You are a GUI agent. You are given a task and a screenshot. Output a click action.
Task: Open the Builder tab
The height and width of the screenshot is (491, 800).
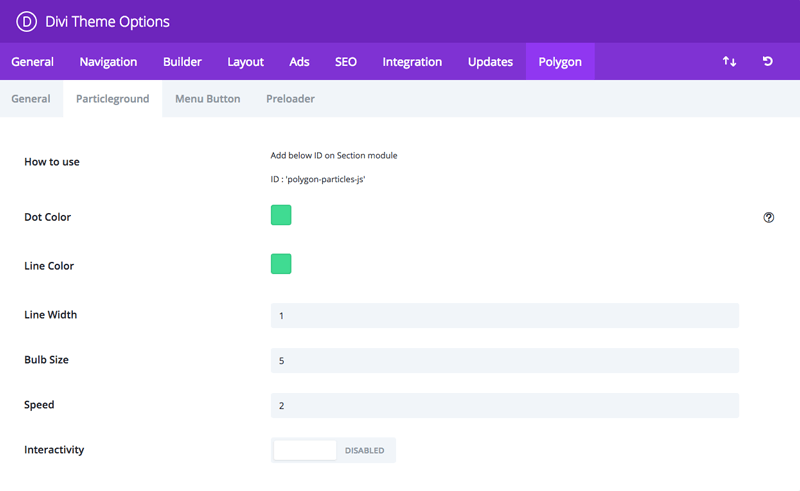(182, 62)
